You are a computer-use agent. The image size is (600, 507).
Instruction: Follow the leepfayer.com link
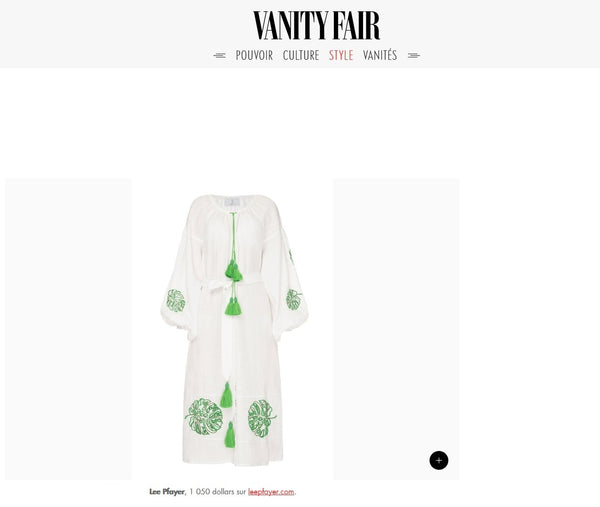coord(271,492)
